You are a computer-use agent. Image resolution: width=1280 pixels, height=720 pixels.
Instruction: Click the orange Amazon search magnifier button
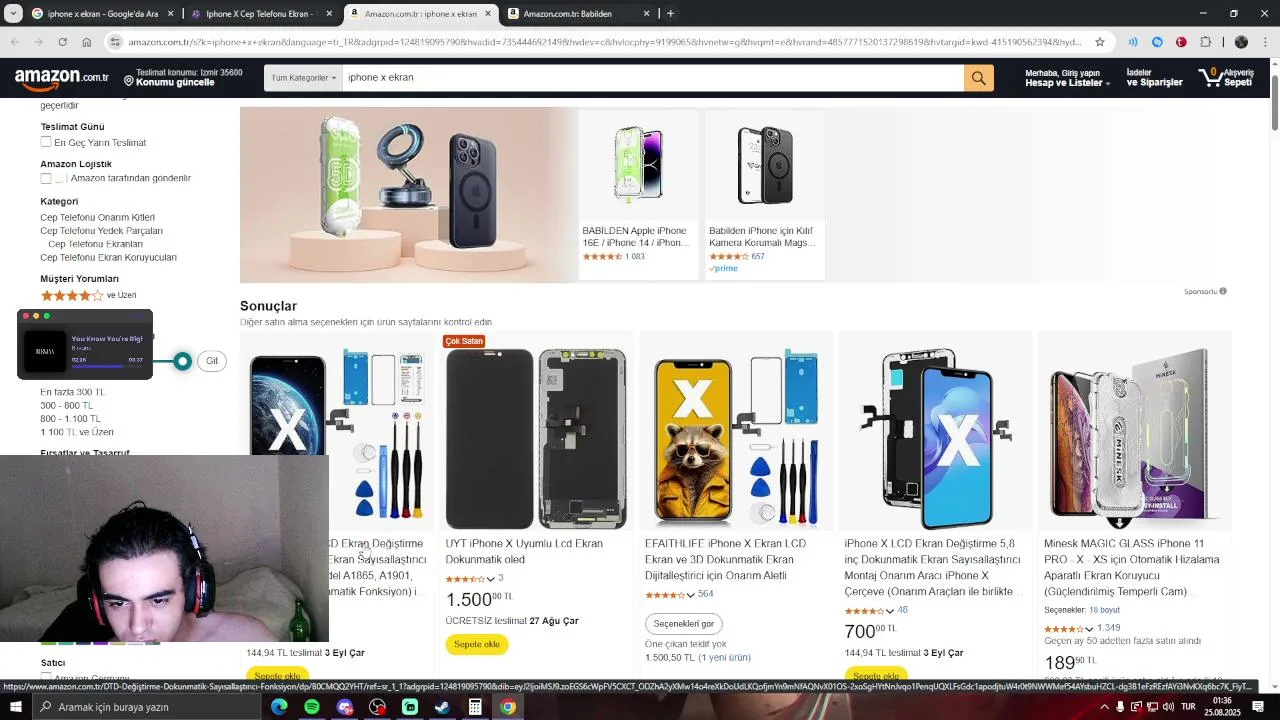pyautogui.click(x=978, y=78)
